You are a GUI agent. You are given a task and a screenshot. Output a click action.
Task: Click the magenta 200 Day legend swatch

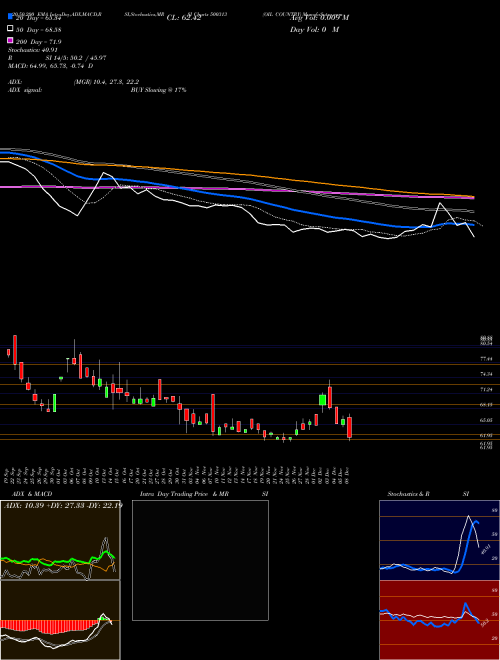point(11,41)
